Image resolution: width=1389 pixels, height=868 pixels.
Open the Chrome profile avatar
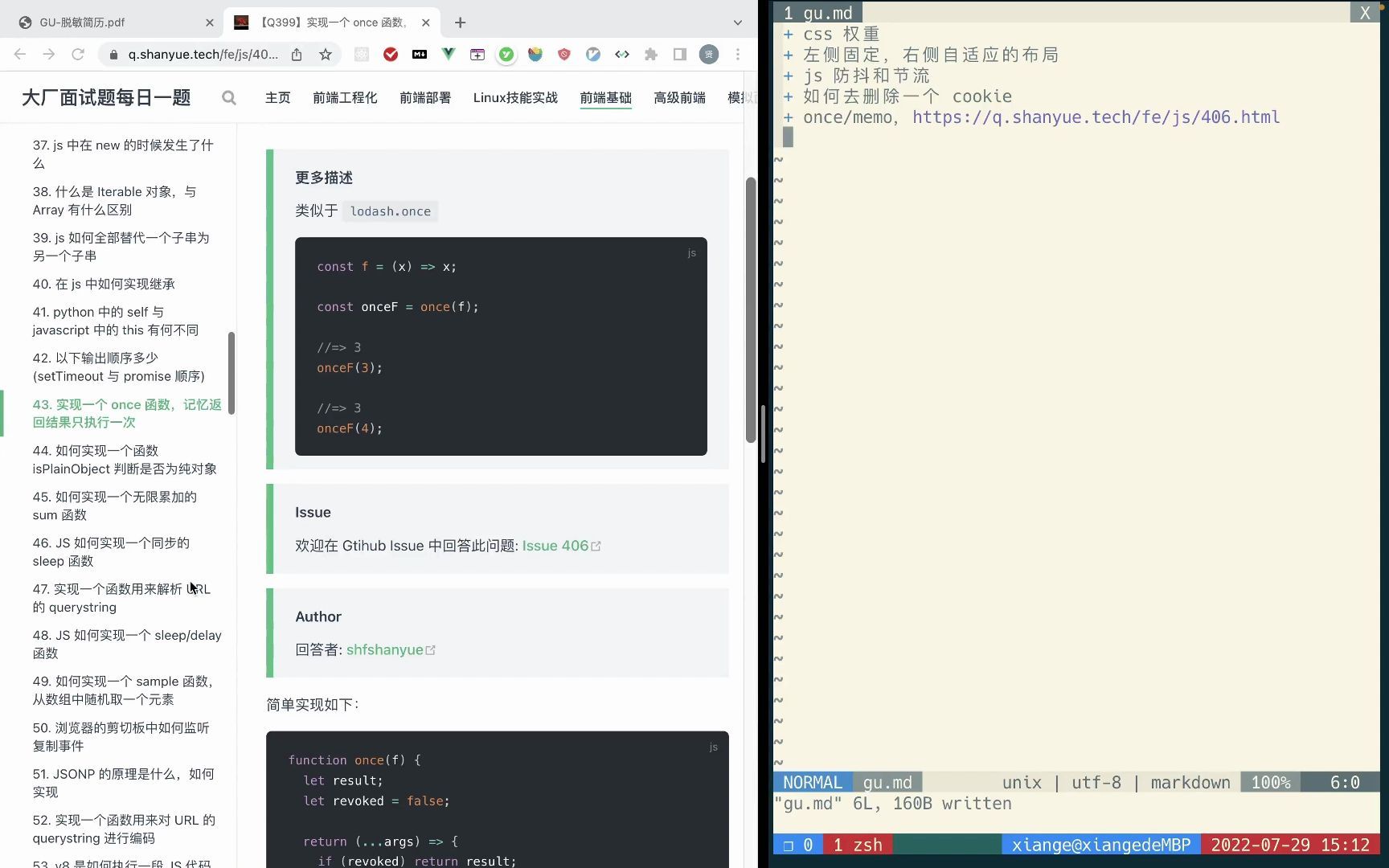(709, 54)
